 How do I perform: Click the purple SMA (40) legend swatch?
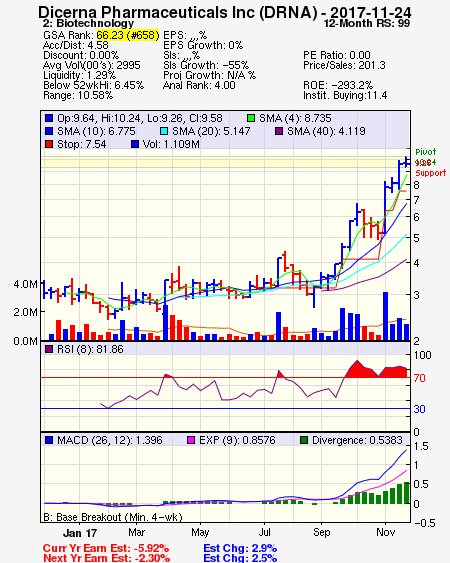(279, 131)
